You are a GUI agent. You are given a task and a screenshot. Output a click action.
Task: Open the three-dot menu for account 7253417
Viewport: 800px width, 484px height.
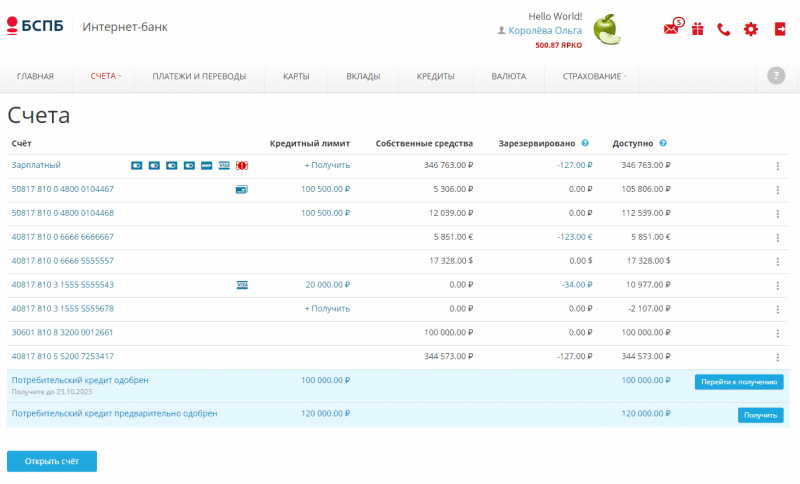(x=777, y=357)
